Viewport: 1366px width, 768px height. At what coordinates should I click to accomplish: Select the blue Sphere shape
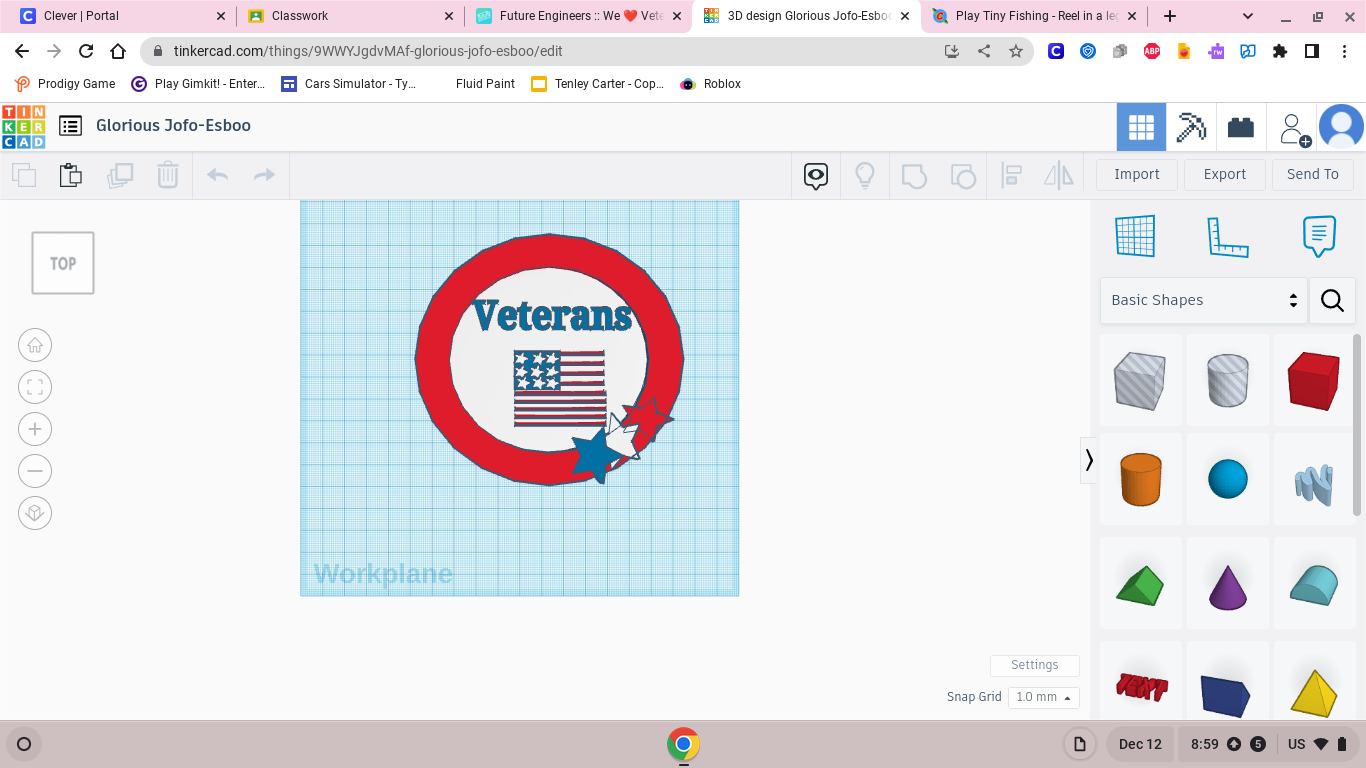click(x=1227, y=479)
